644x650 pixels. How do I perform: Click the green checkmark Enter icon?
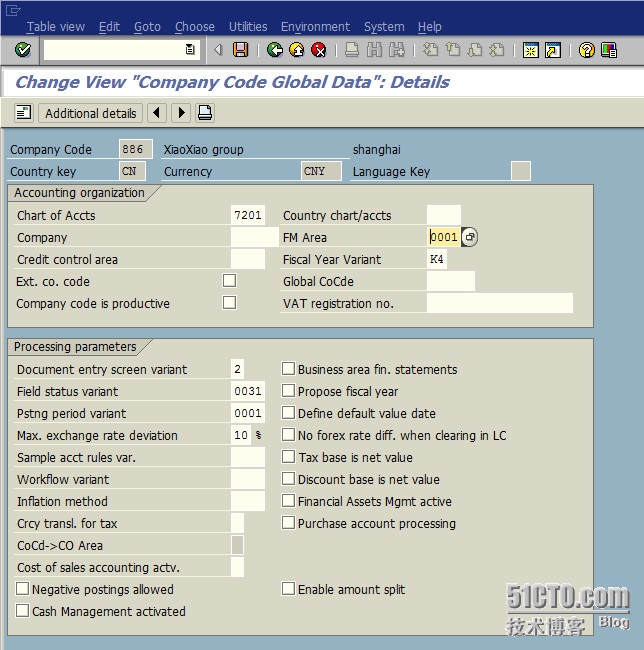pos(22,50)
